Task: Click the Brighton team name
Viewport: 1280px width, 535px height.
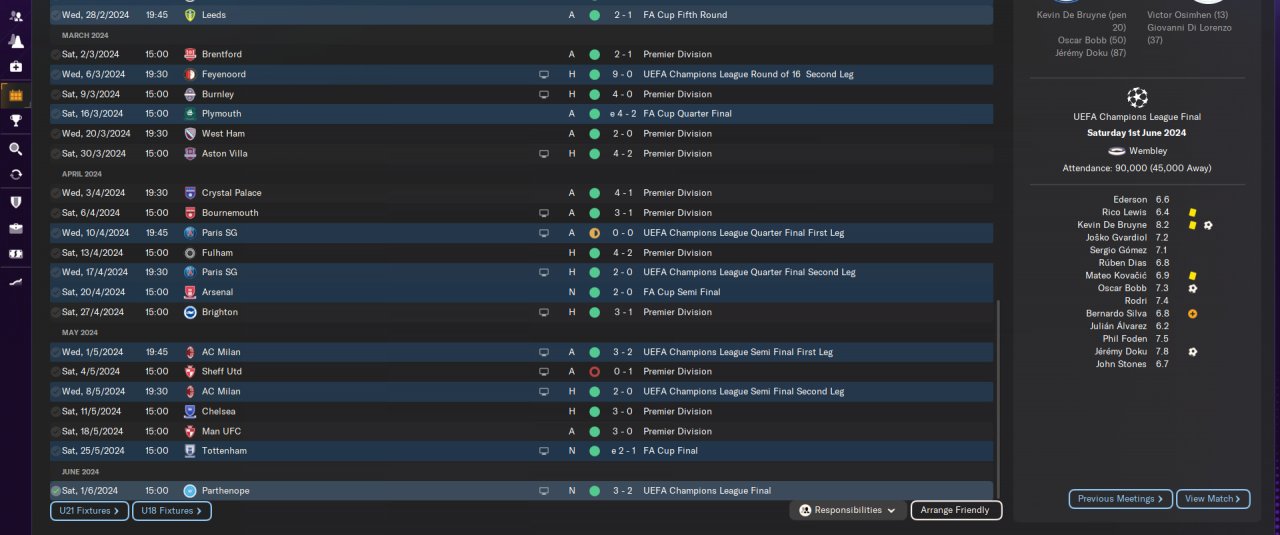Action: [x=220, y=312]
